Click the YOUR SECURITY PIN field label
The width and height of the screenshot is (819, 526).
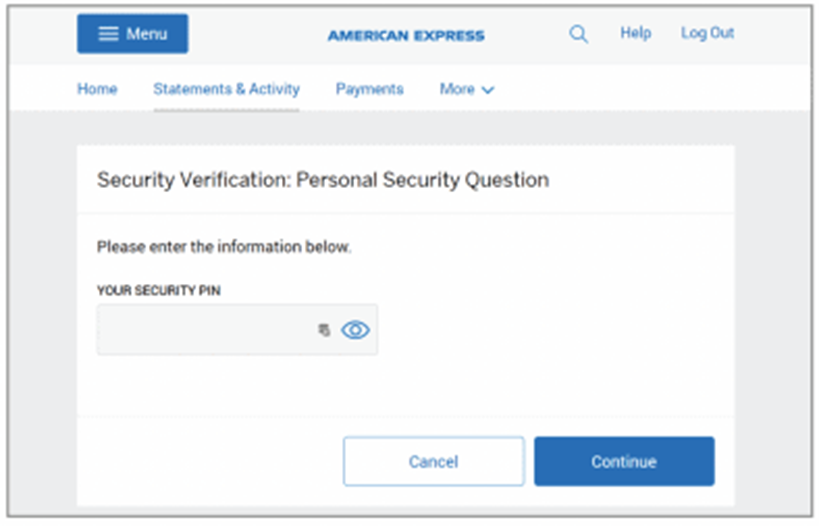pyautogui.click(x=159, y=290)
